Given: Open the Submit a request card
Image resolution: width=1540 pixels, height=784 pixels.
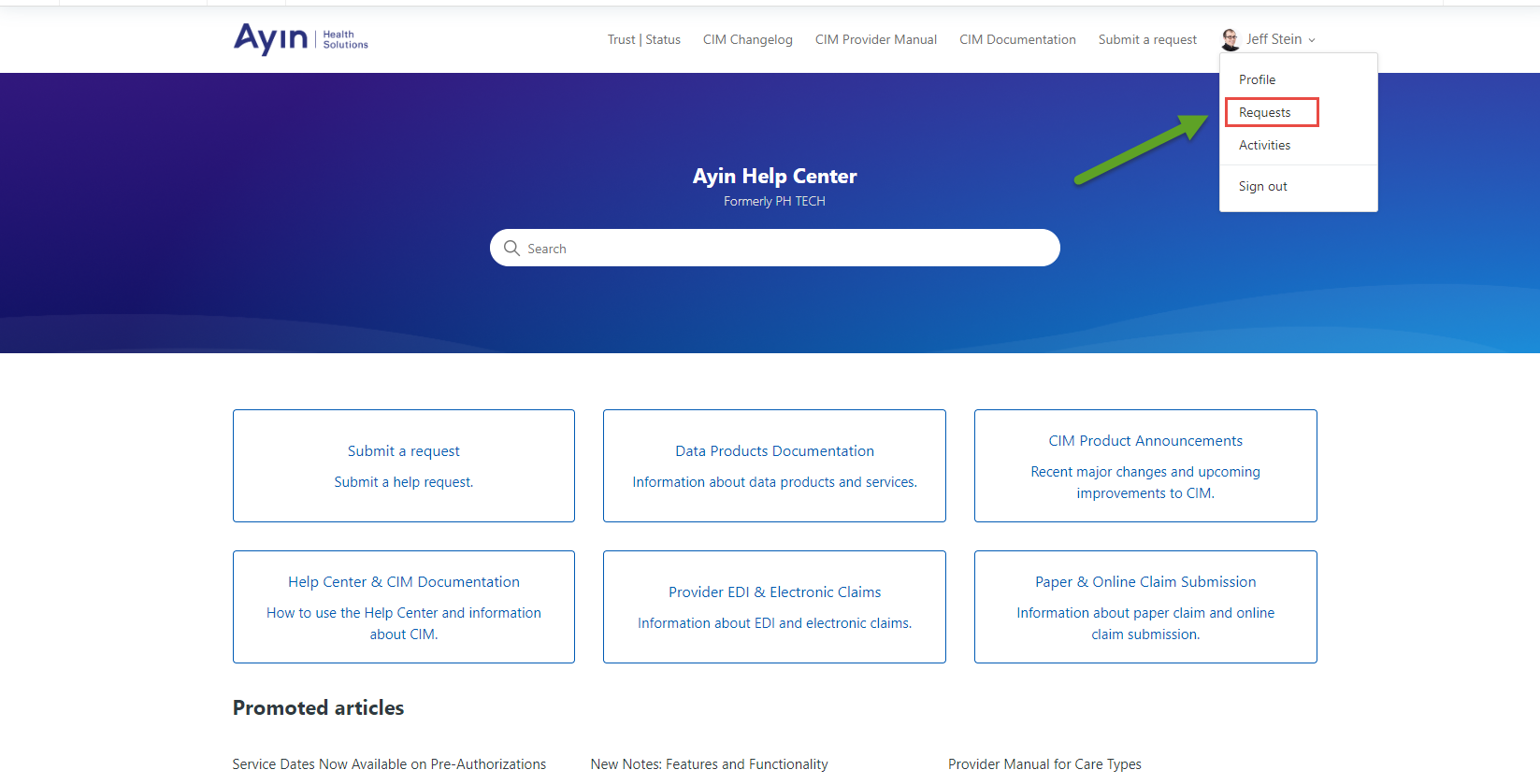Looking at the screenshot, I should pyautogui.click(x=404, y=465).
